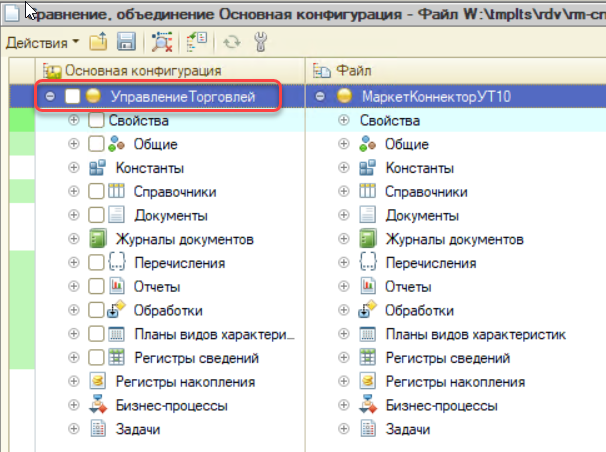The height and width of the screenshot is (452, 606).
Task: Click the Перечисления braces icon in left tree
Action: pyautogui.click(x=116, y=262)
